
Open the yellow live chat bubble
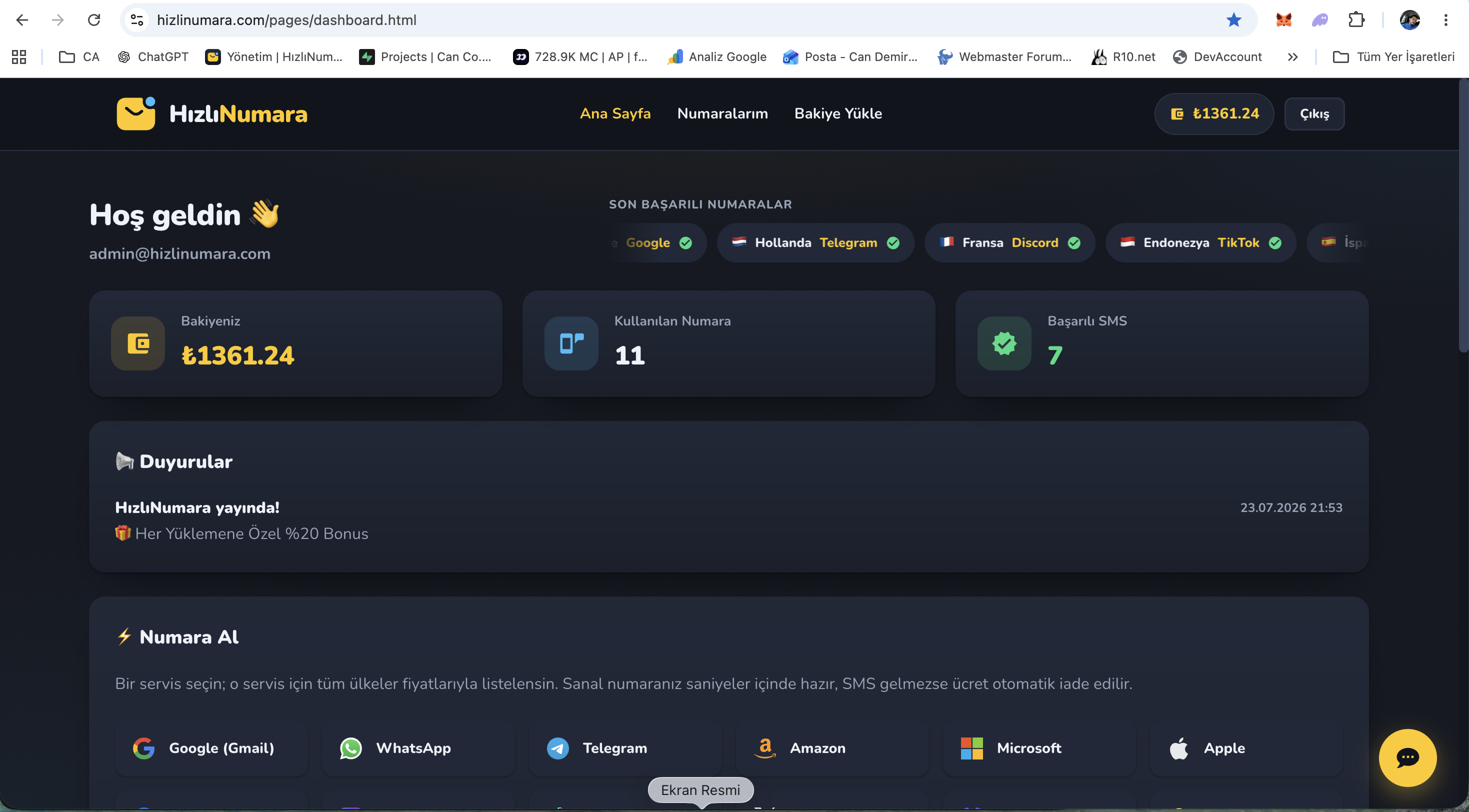coord(1407,758)
